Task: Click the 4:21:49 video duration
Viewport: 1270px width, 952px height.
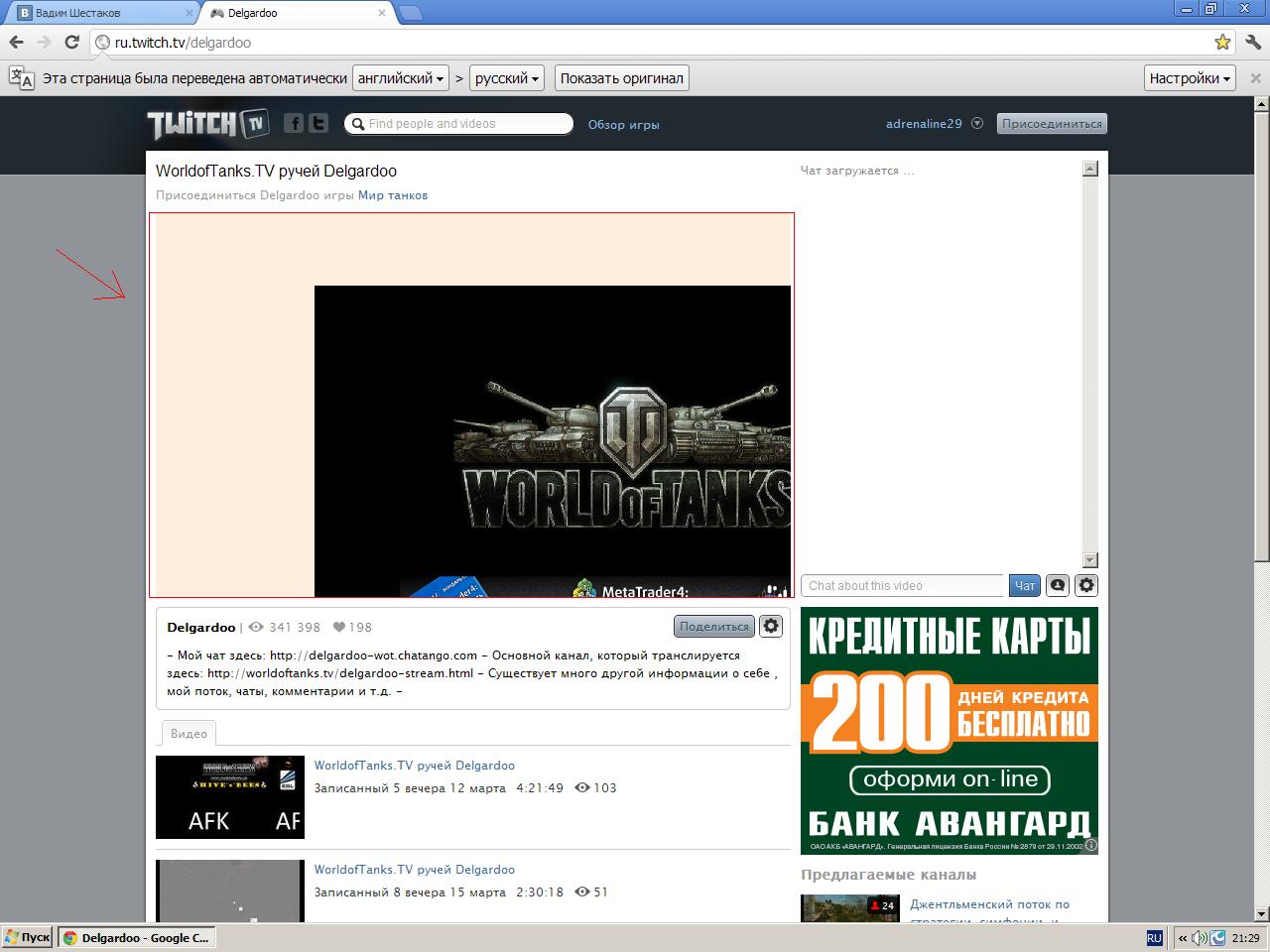Action: coord(540,788)
